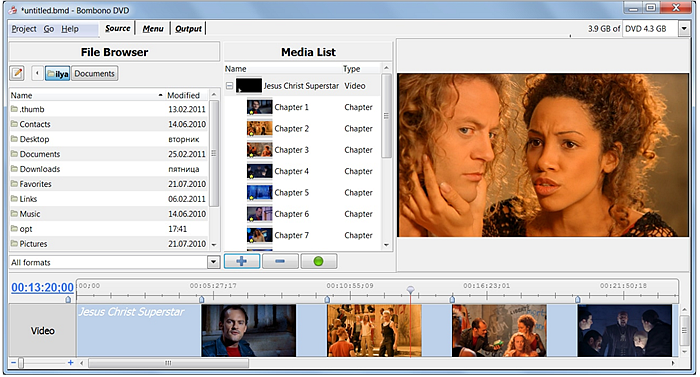Viewport: 700px width, 377px height.
Task: Click the Video track label
Action: coord(42,331)
